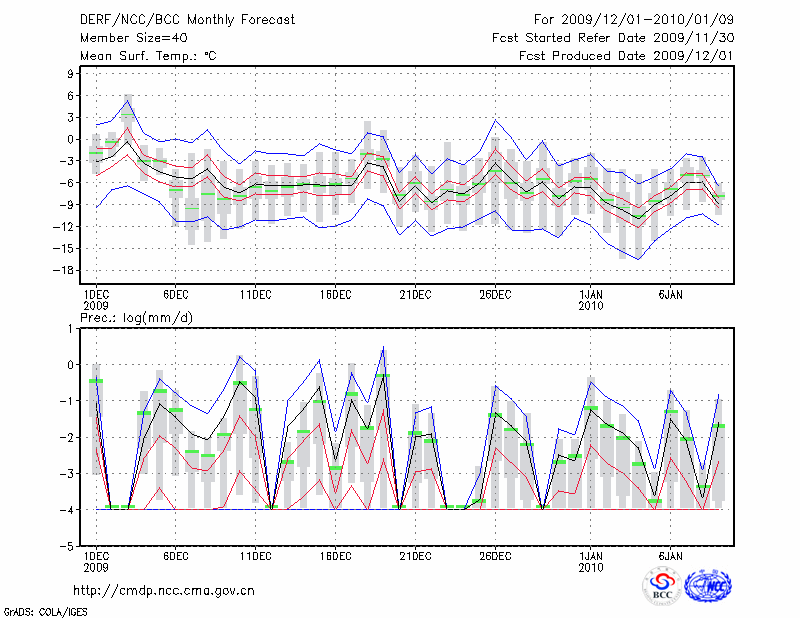The height and width of the screenshot is (618, 800).
Task: Click 26DEC on the precipitation chart axis
Action: [495, 555]
